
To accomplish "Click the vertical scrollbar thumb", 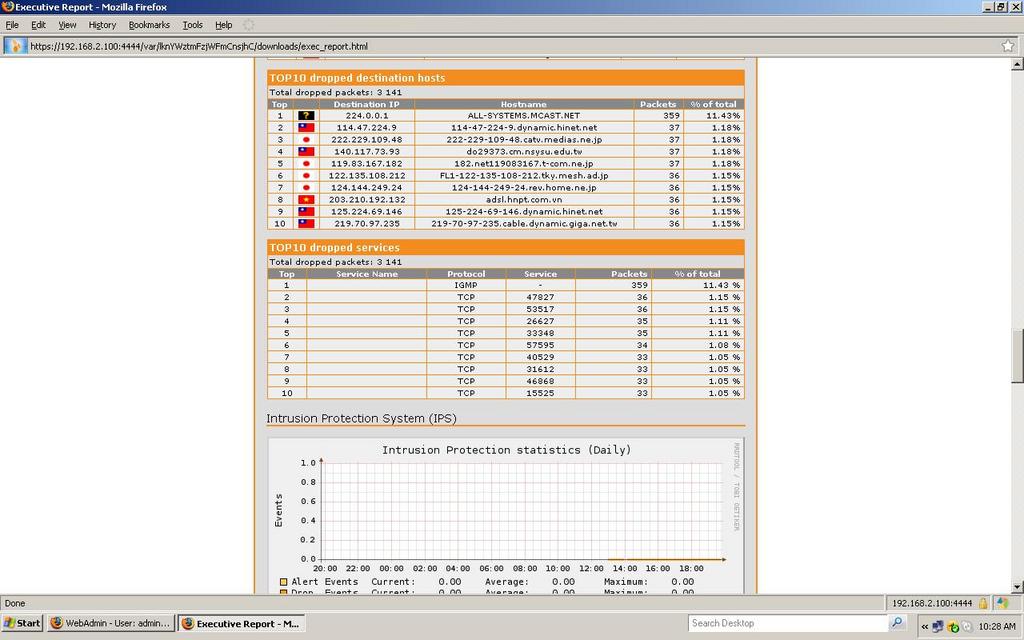I will click(x=1017, y=356).
